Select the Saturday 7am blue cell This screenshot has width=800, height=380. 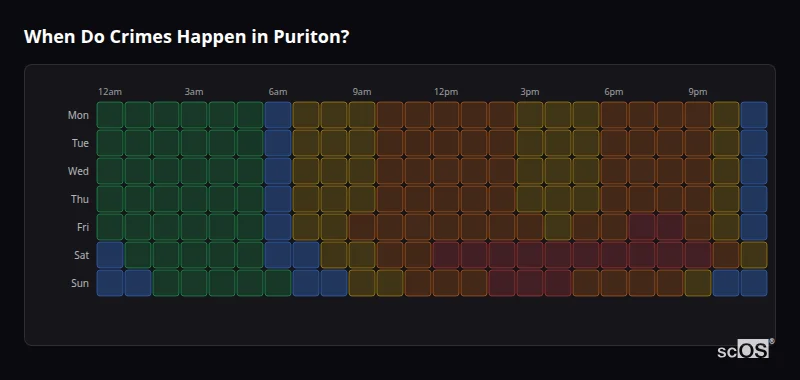306,255
